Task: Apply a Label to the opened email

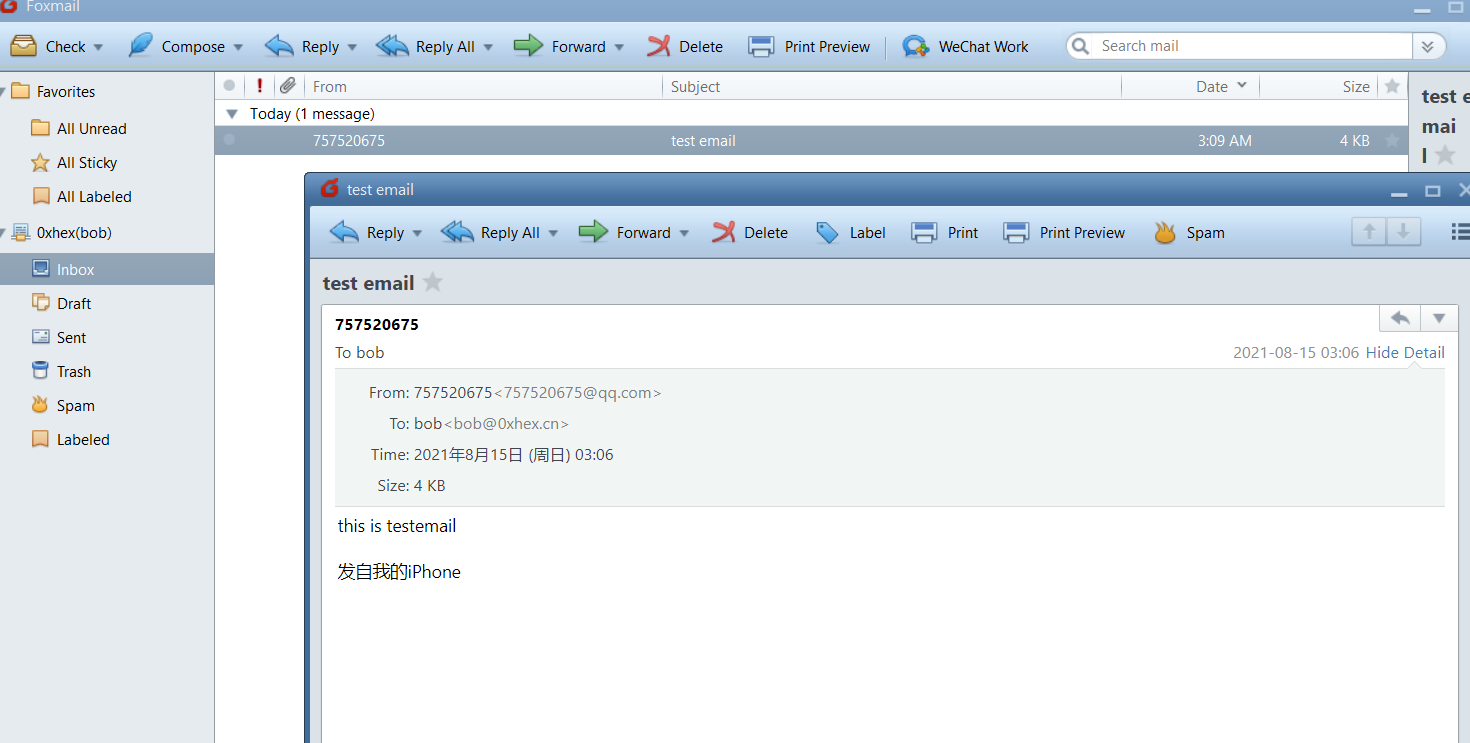Action: (x=851, y=232)
